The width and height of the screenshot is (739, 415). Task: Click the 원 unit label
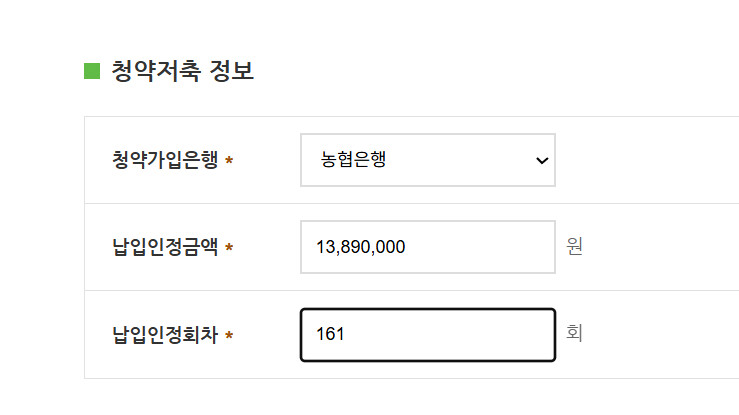click(x=574, y=247)
